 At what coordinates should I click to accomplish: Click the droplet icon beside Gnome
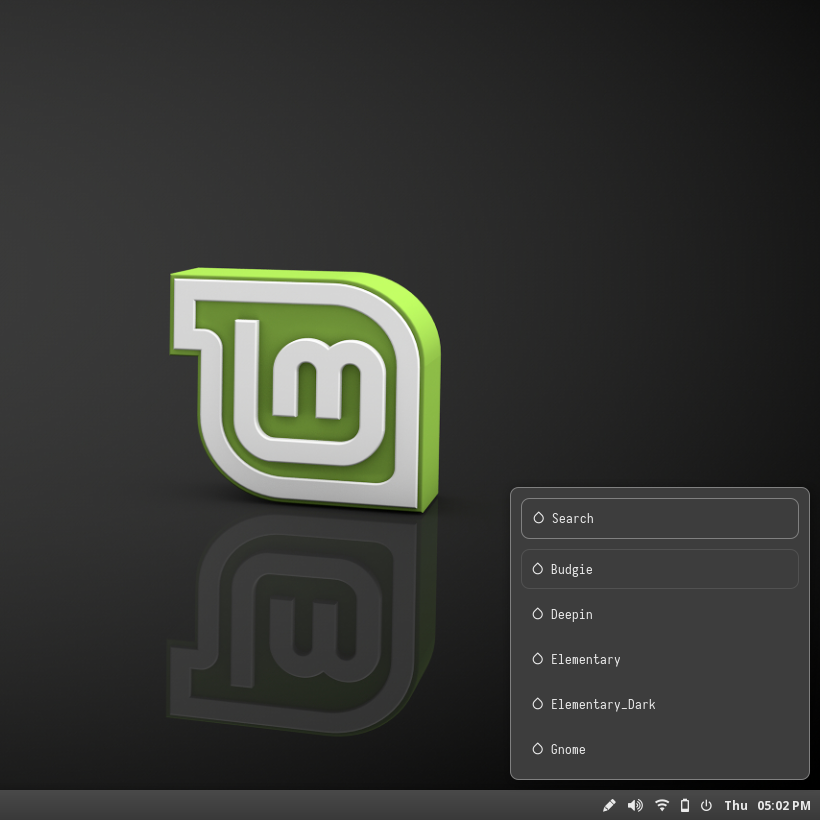pyautogui.click(x=538, y=748)
